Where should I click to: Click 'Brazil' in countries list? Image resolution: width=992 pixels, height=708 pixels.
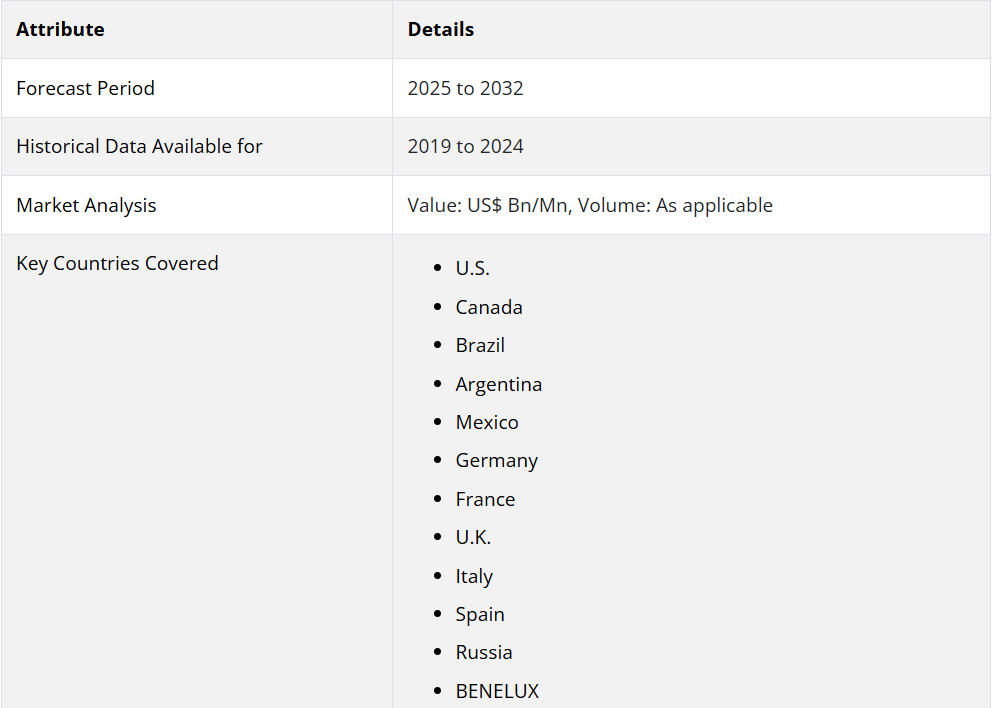coord(480,345)
